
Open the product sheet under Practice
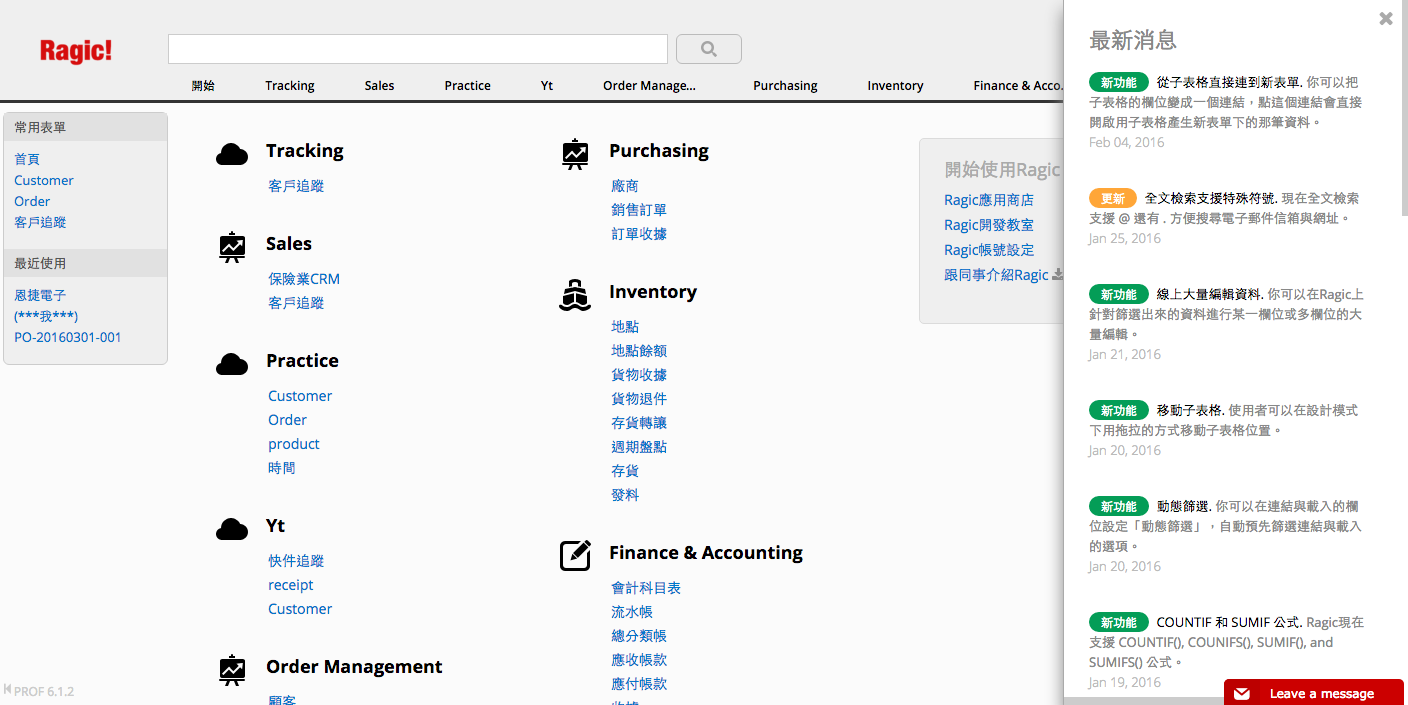(x=294, y=444)
